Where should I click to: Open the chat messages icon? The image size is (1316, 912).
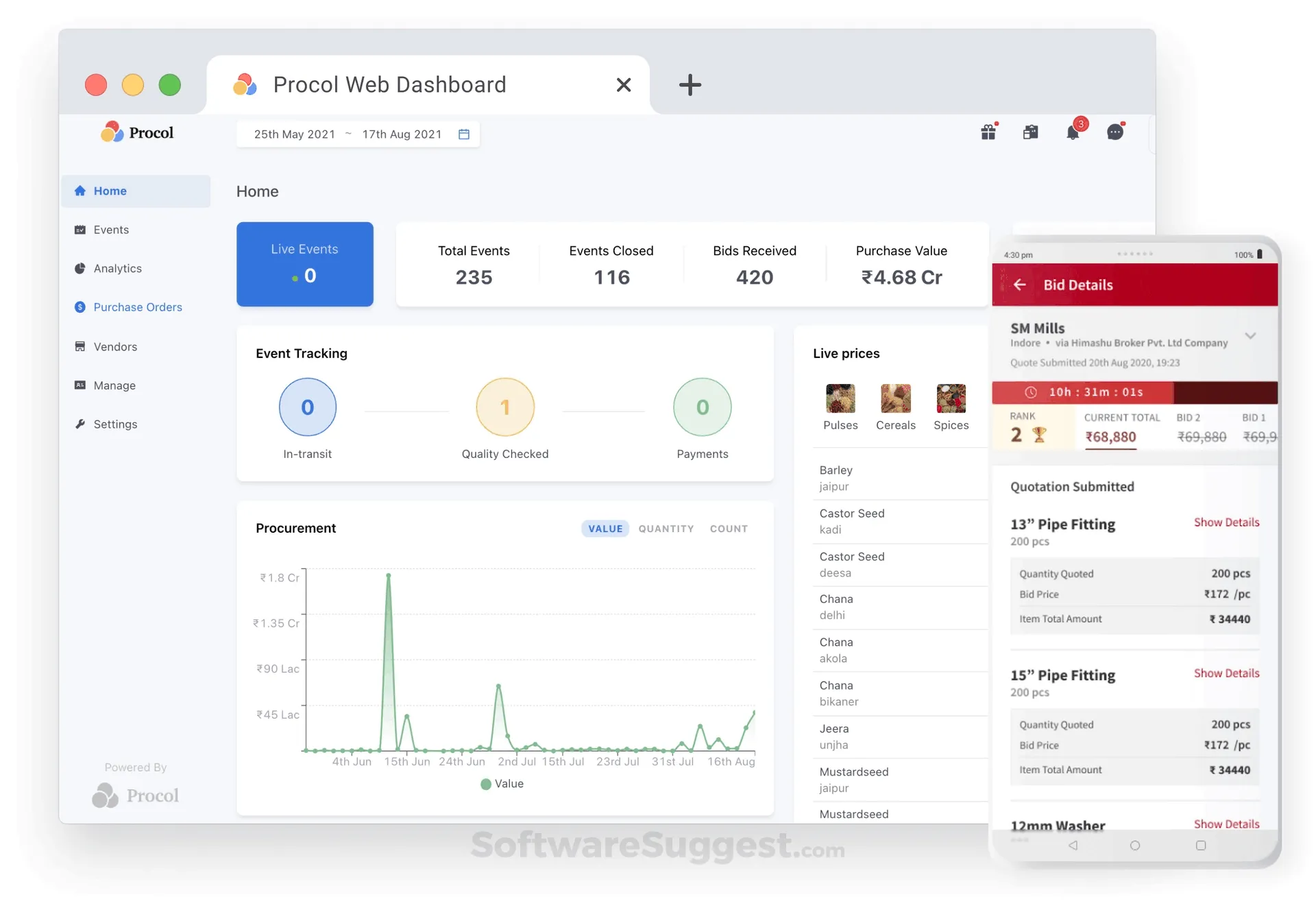pos(1115,132)
